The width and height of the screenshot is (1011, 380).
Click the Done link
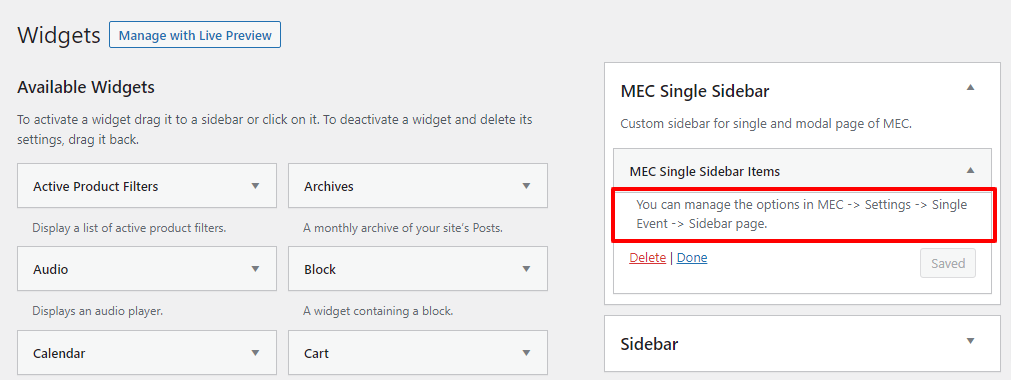click(x=692, y=257)
